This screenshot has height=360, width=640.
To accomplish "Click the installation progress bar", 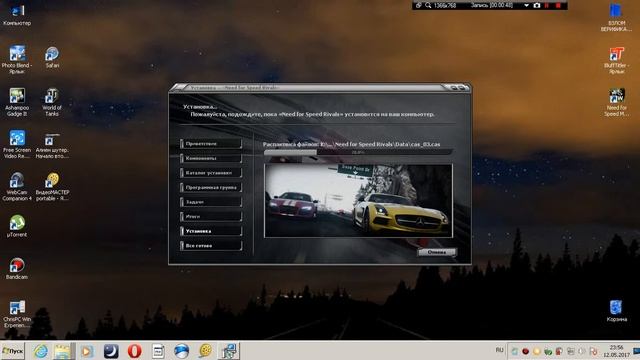I will point(358,152).
